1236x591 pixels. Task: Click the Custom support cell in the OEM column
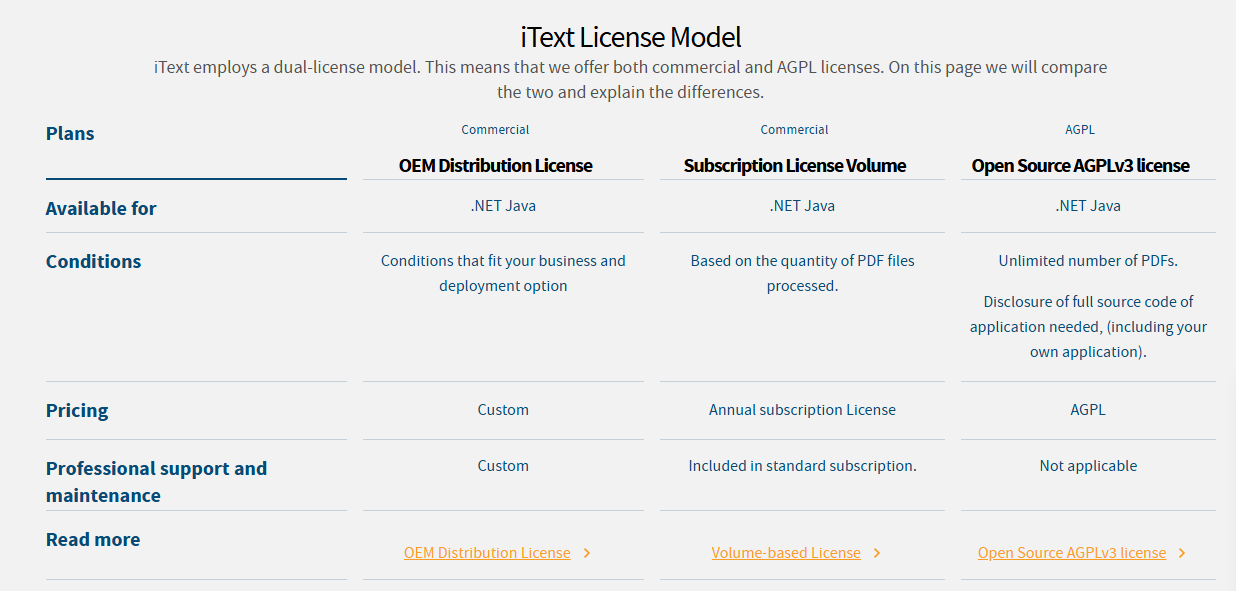503,466
